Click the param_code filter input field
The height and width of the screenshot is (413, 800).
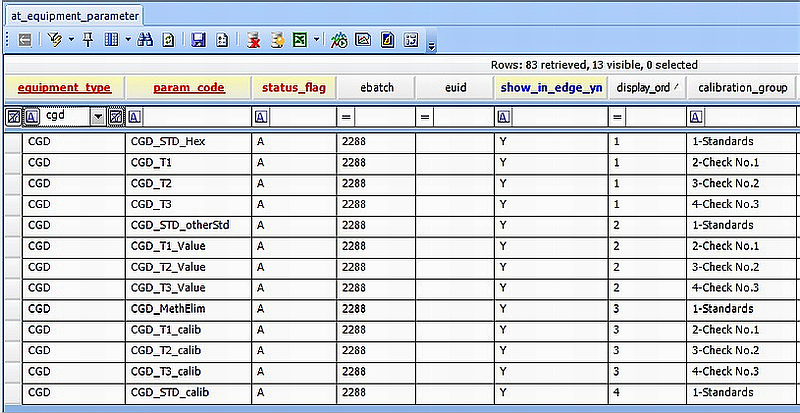pyautogui.click(x=195, y=117)
